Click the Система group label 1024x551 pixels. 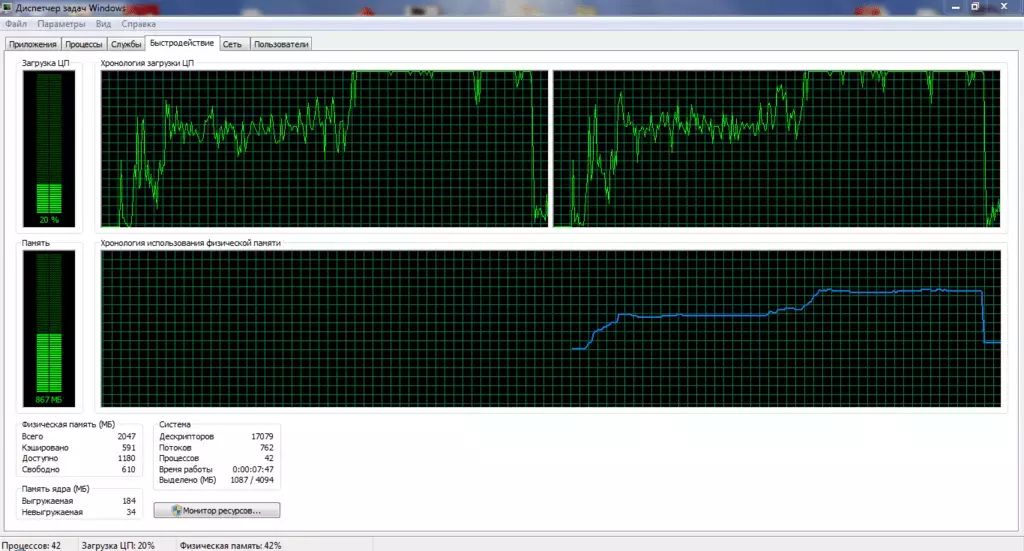174,424
